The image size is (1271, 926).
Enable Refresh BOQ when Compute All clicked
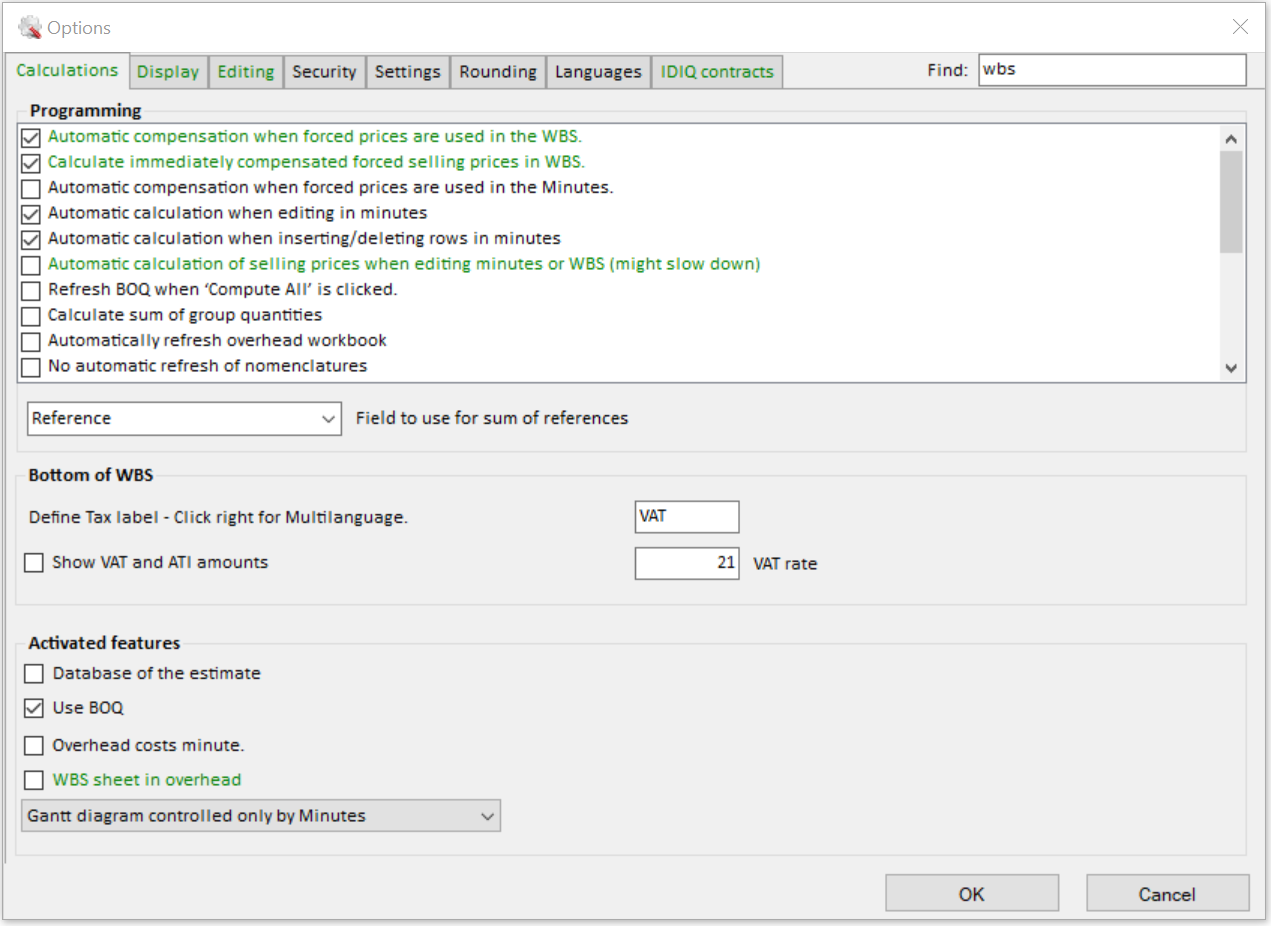point(31,290)
